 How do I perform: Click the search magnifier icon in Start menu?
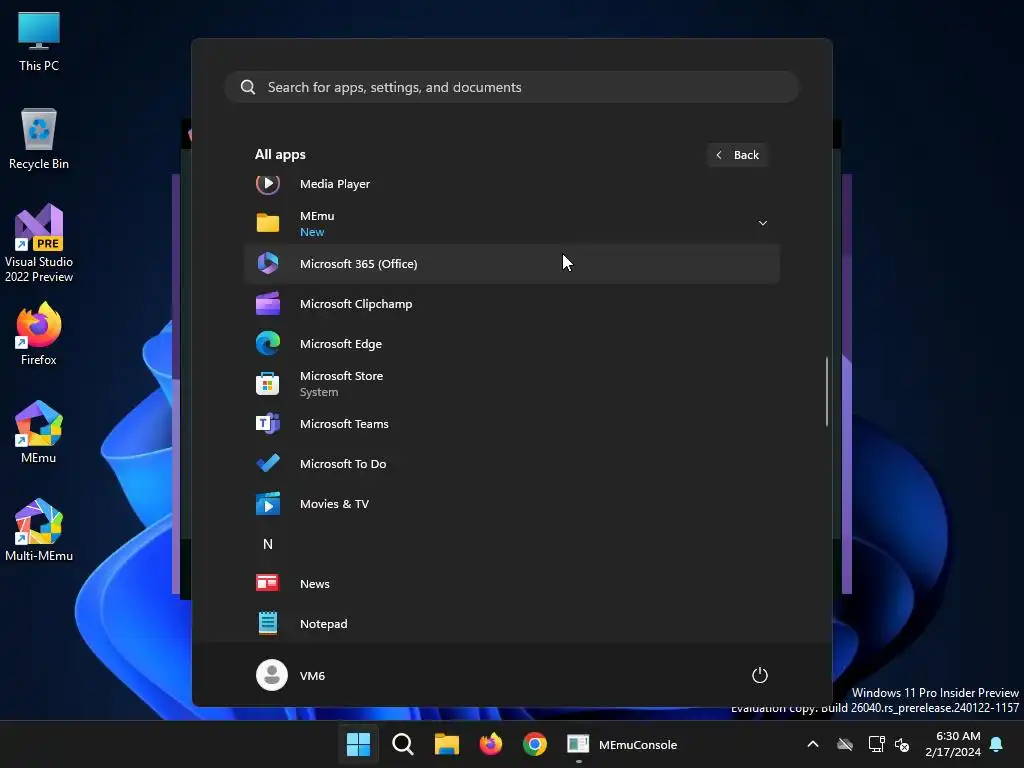pos(248,87)
